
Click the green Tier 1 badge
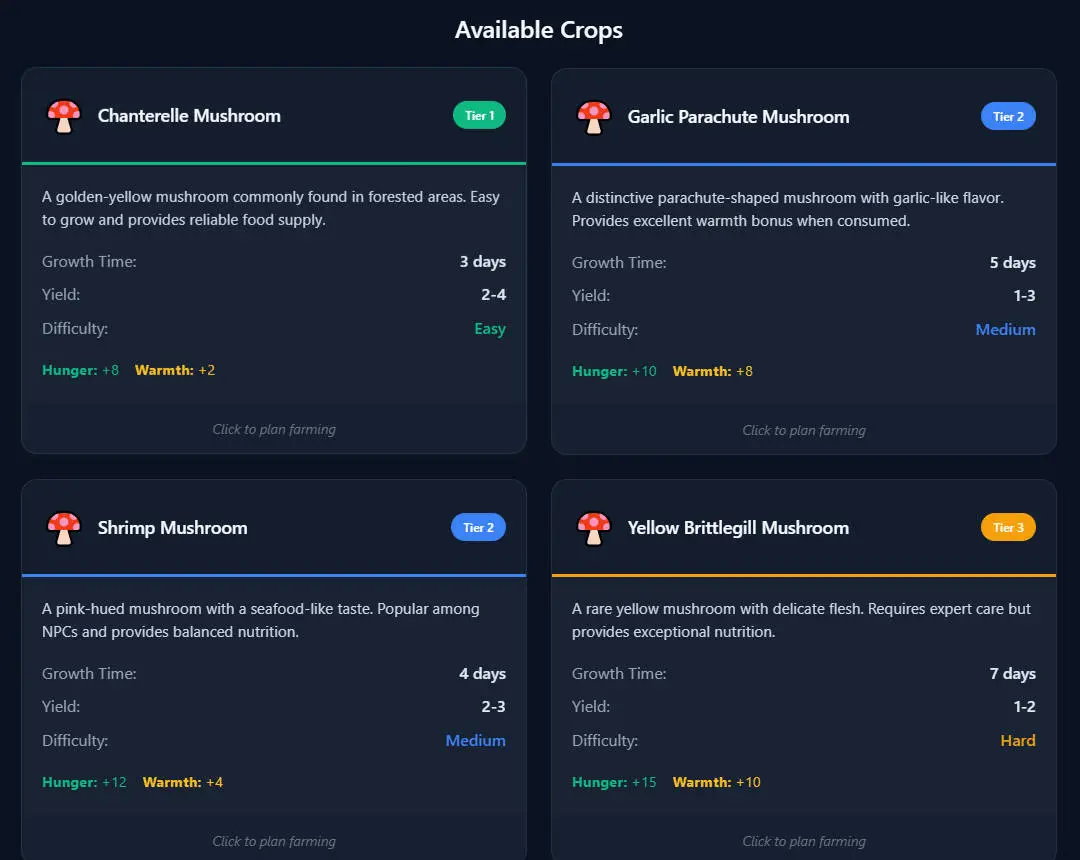click(x=479, y=116)
